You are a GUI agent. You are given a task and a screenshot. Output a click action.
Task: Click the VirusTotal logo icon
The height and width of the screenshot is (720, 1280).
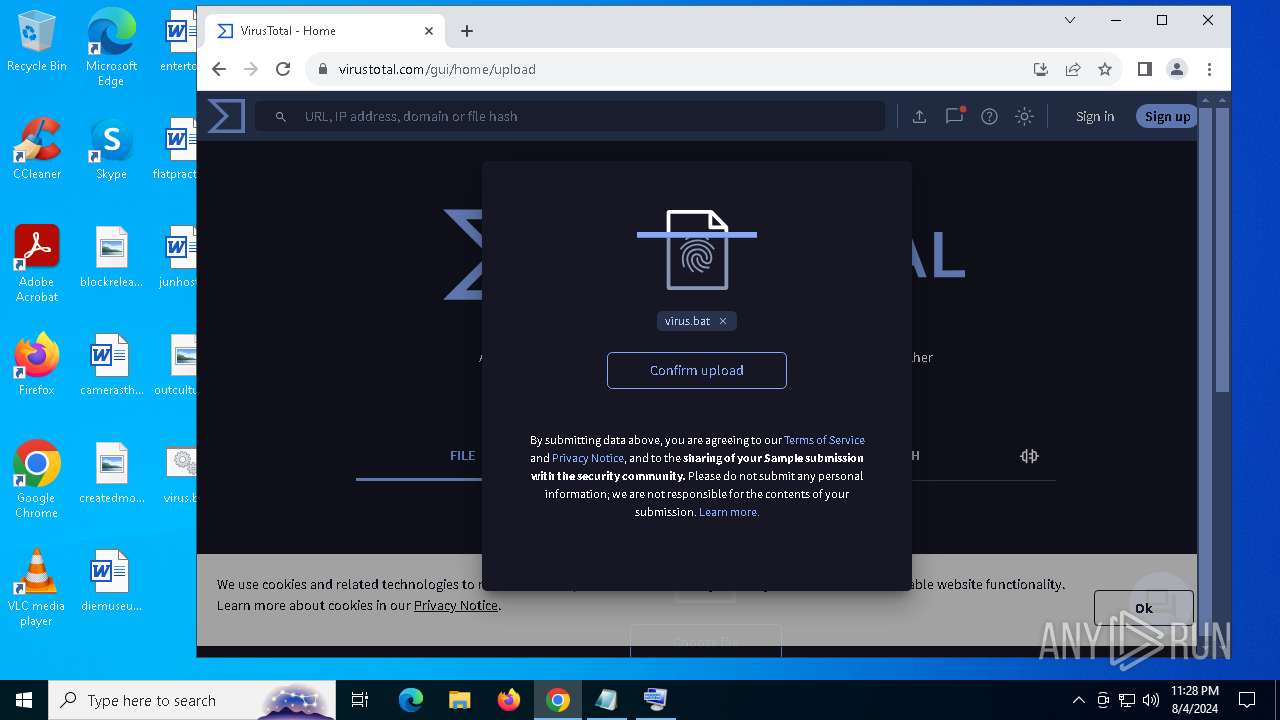[x=226, y=116]
